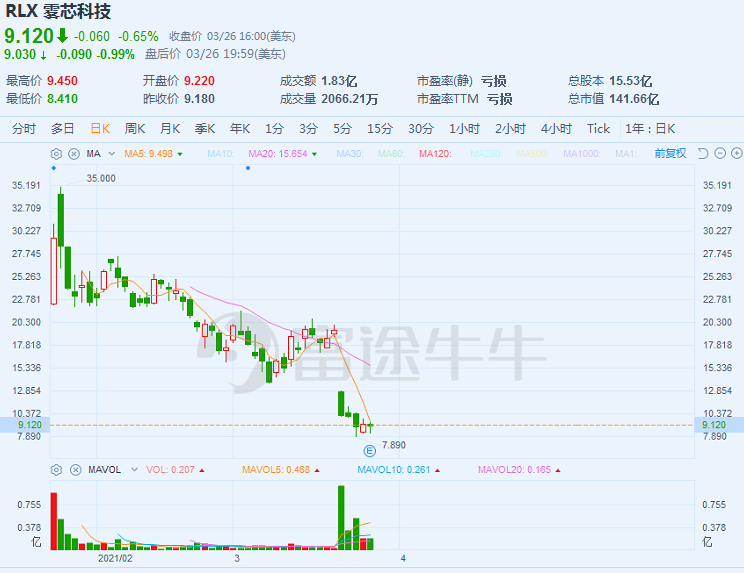Zoom in chart with plus icon

(x=736, y=153)
